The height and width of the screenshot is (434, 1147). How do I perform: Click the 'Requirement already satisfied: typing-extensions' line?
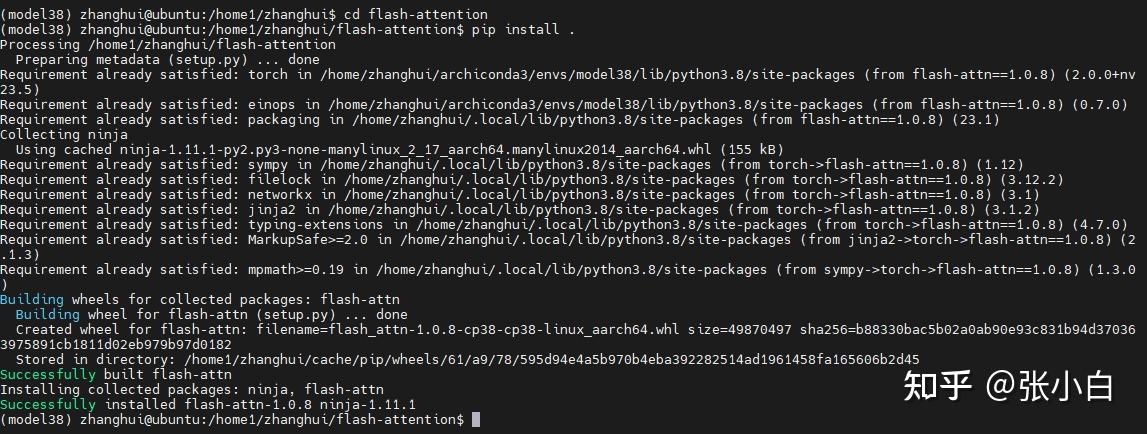click(x=564, y=224)
